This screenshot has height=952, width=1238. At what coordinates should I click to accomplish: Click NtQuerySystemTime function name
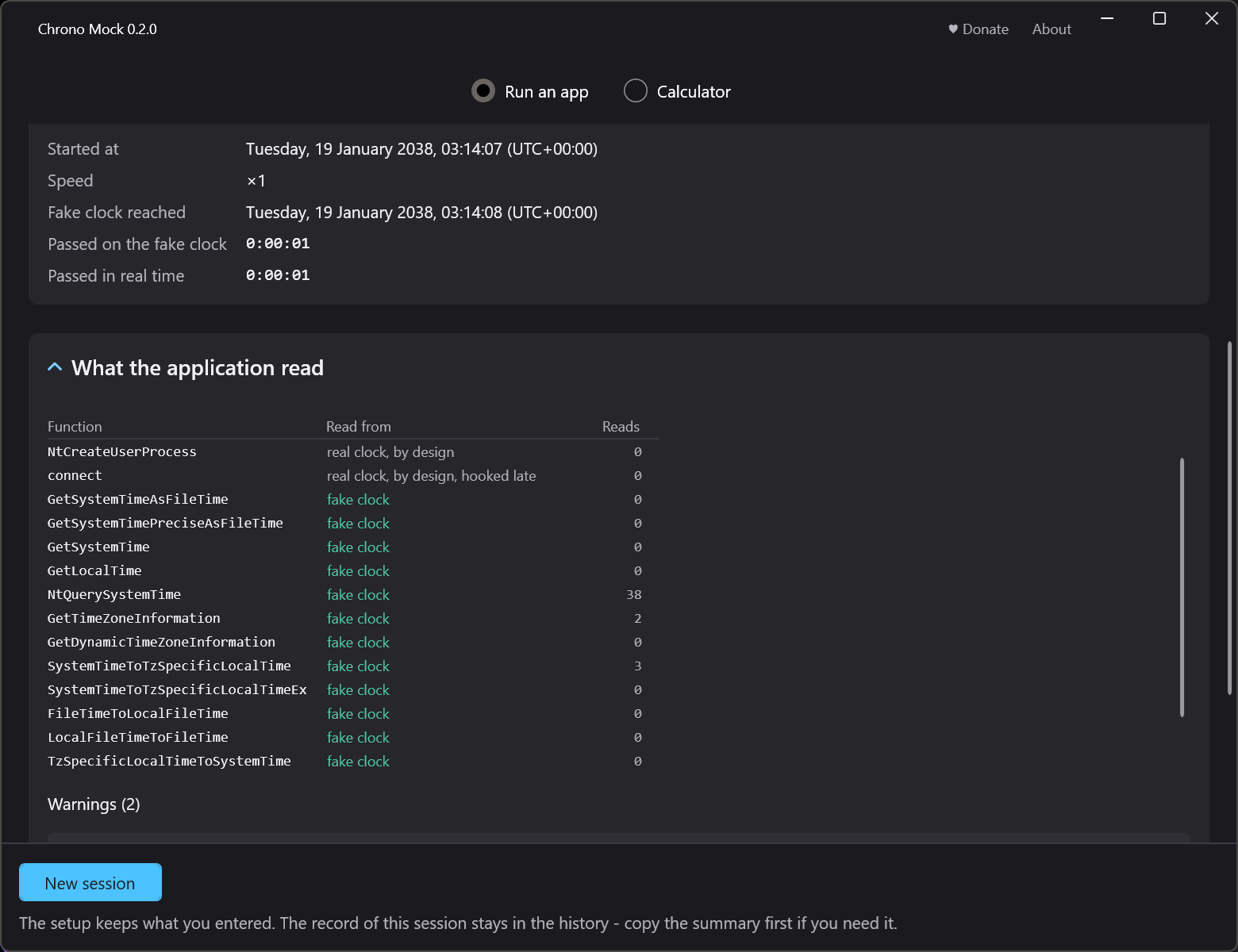point(114,594)
